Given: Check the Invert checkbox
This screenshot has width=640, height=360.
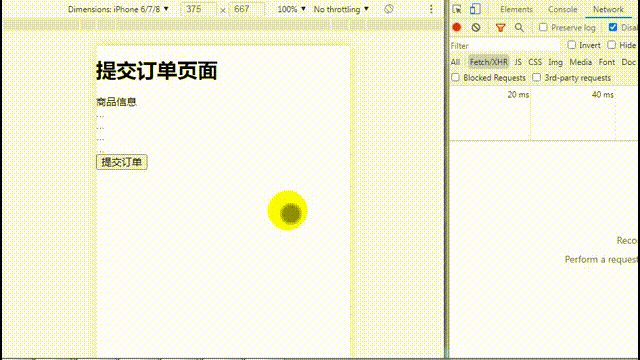Looking at the screenshot, I should [571, 45].
